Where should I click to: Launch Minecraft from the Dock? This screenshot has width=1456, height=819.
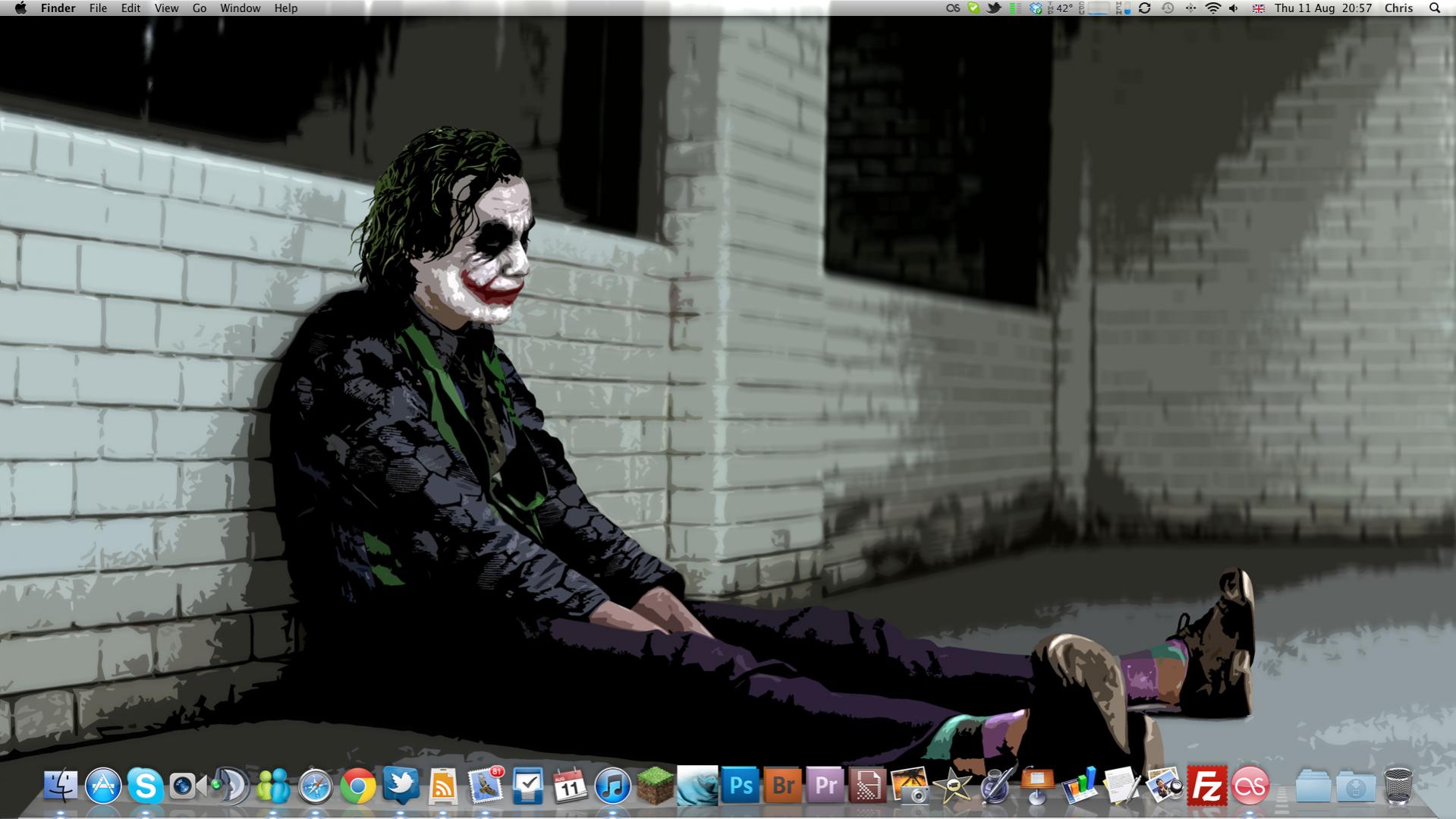coord(655,786)
